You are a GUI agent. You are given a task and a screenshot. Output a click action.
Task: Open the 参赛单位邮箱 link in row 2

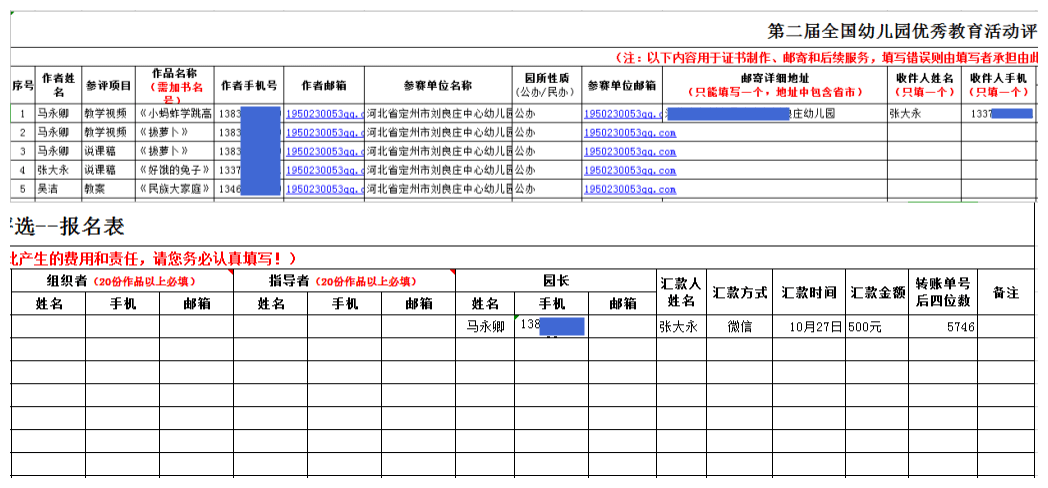tap(630, 132)
